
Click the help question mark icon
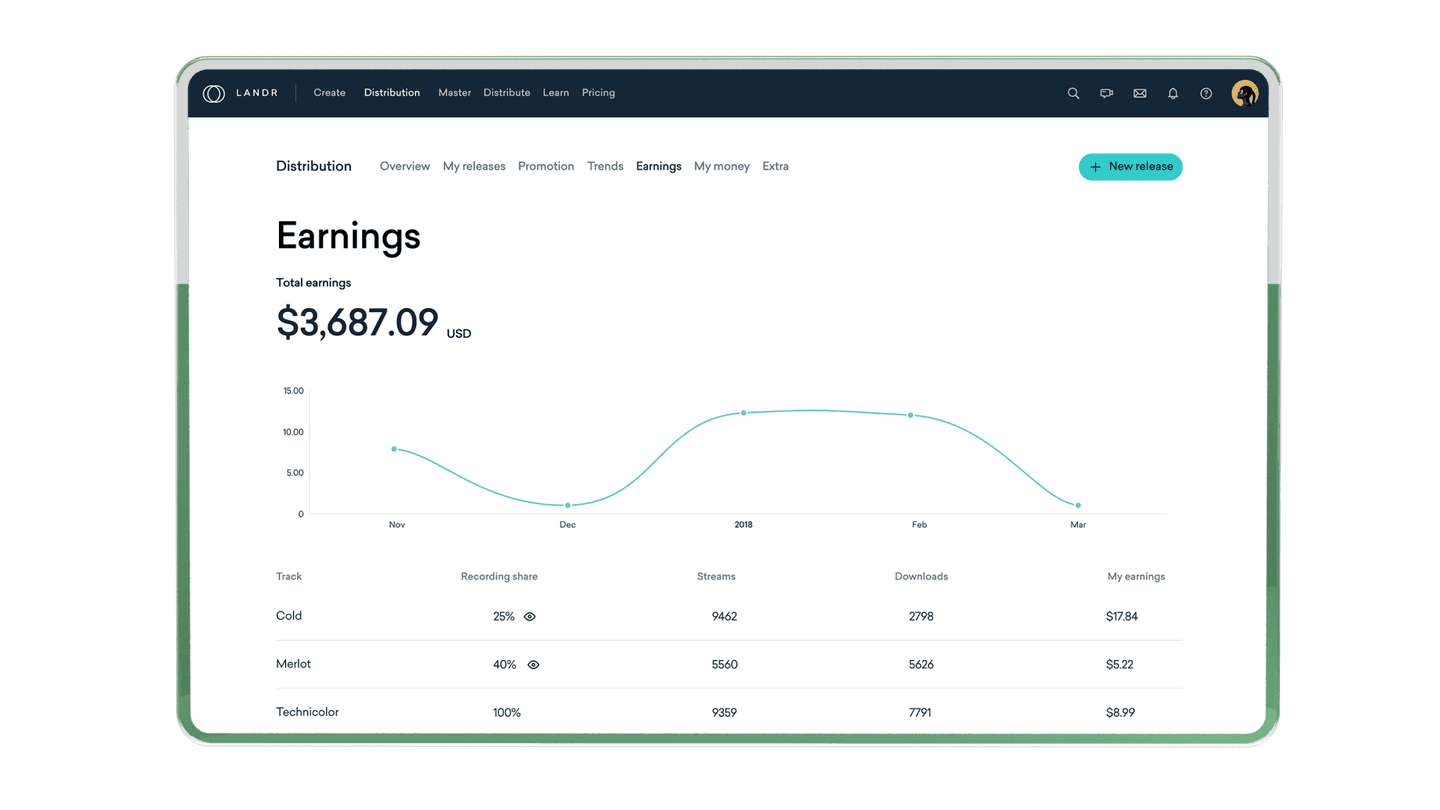pos(1206,93)
